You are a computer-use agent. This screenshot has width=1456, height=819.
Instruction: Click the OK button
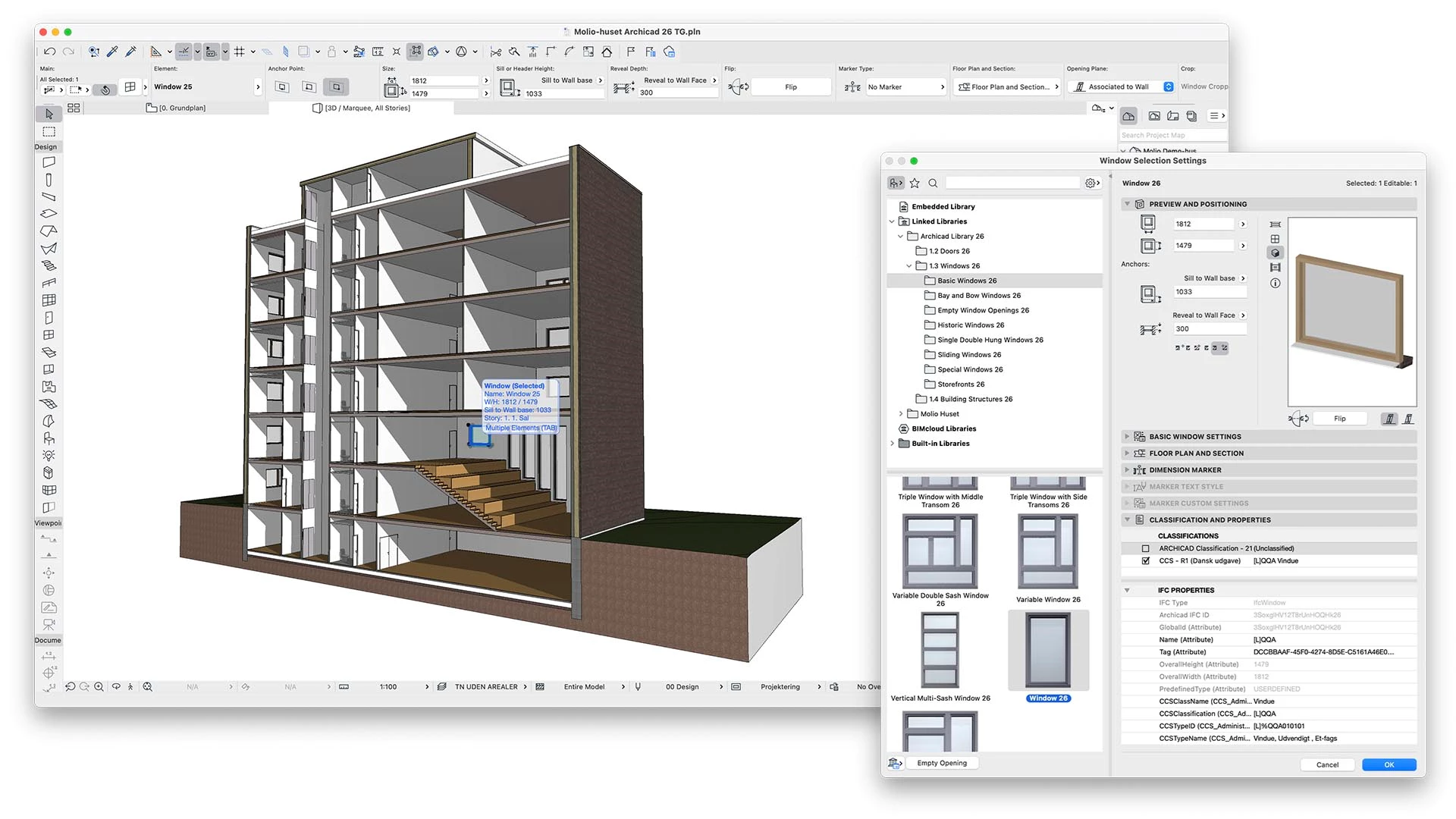pos(1389,764)
